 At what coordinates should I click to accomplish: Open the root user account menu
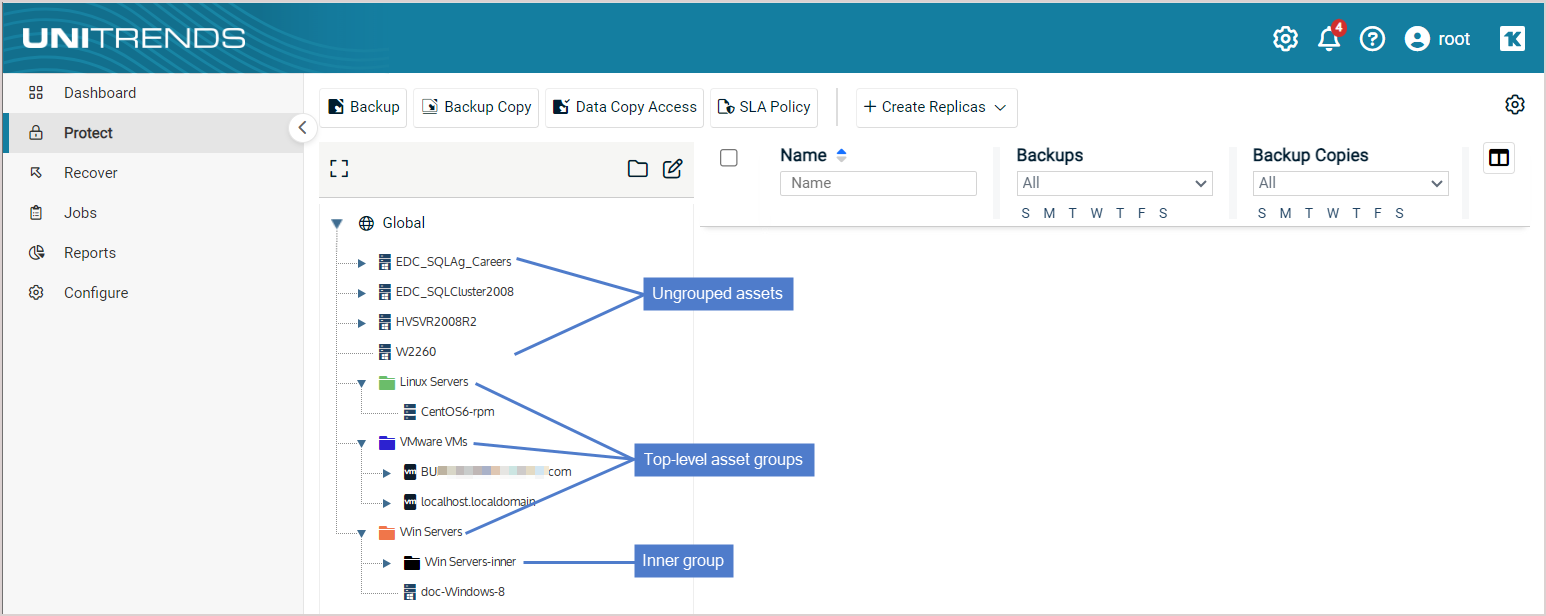(1437, 39)
